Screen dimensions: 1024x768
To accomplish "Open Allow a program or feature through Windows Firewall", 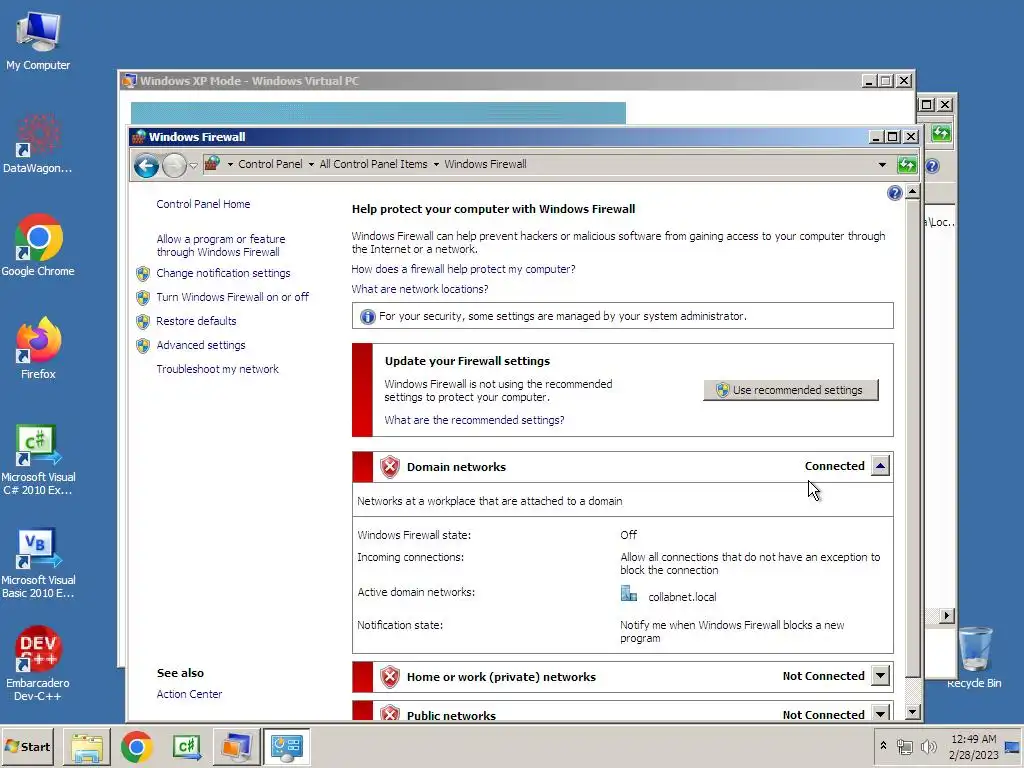I will tap(221, 246).
